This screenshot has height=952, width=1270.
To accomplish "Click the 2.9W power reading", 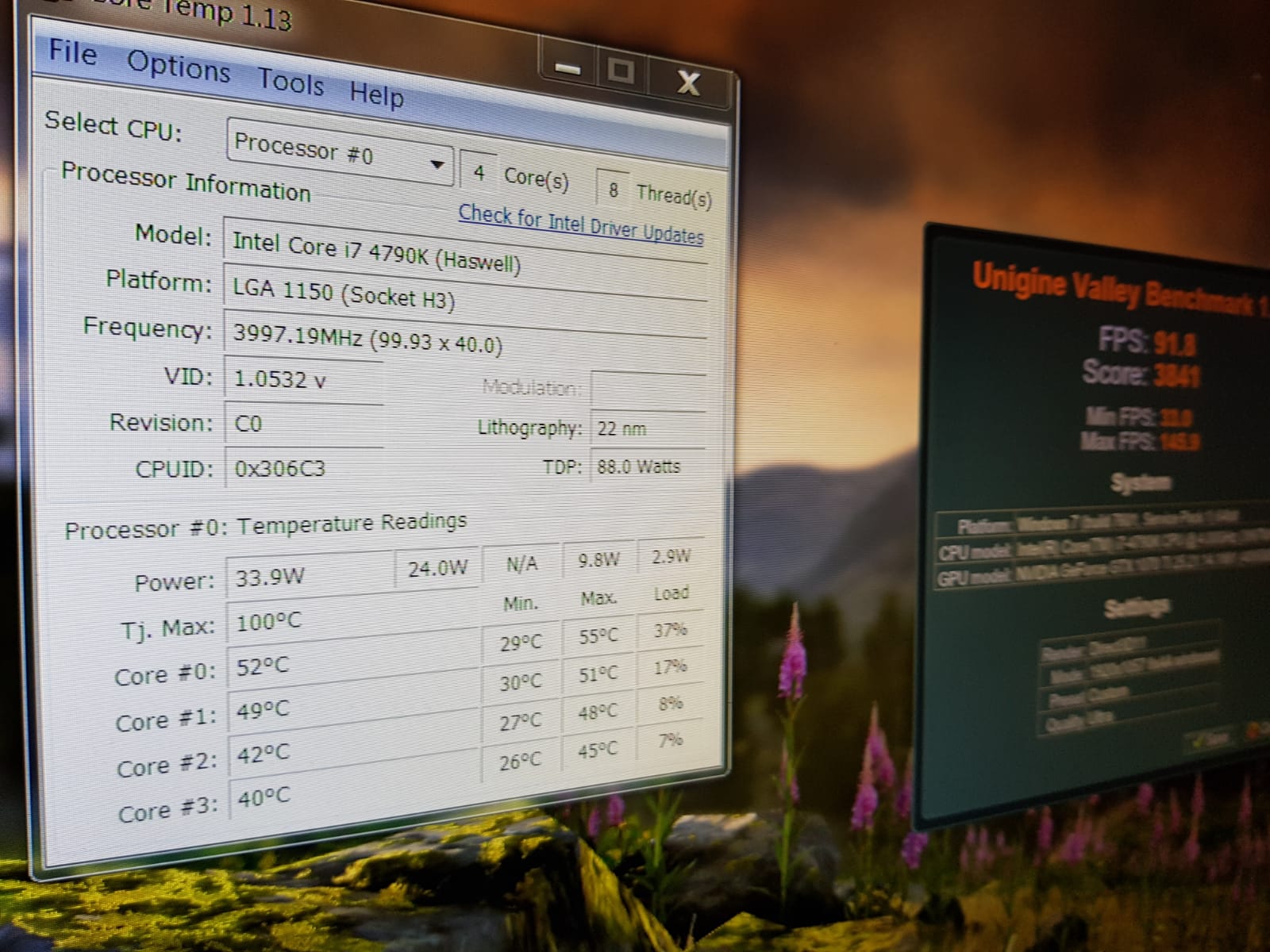I will click(671, 557).
